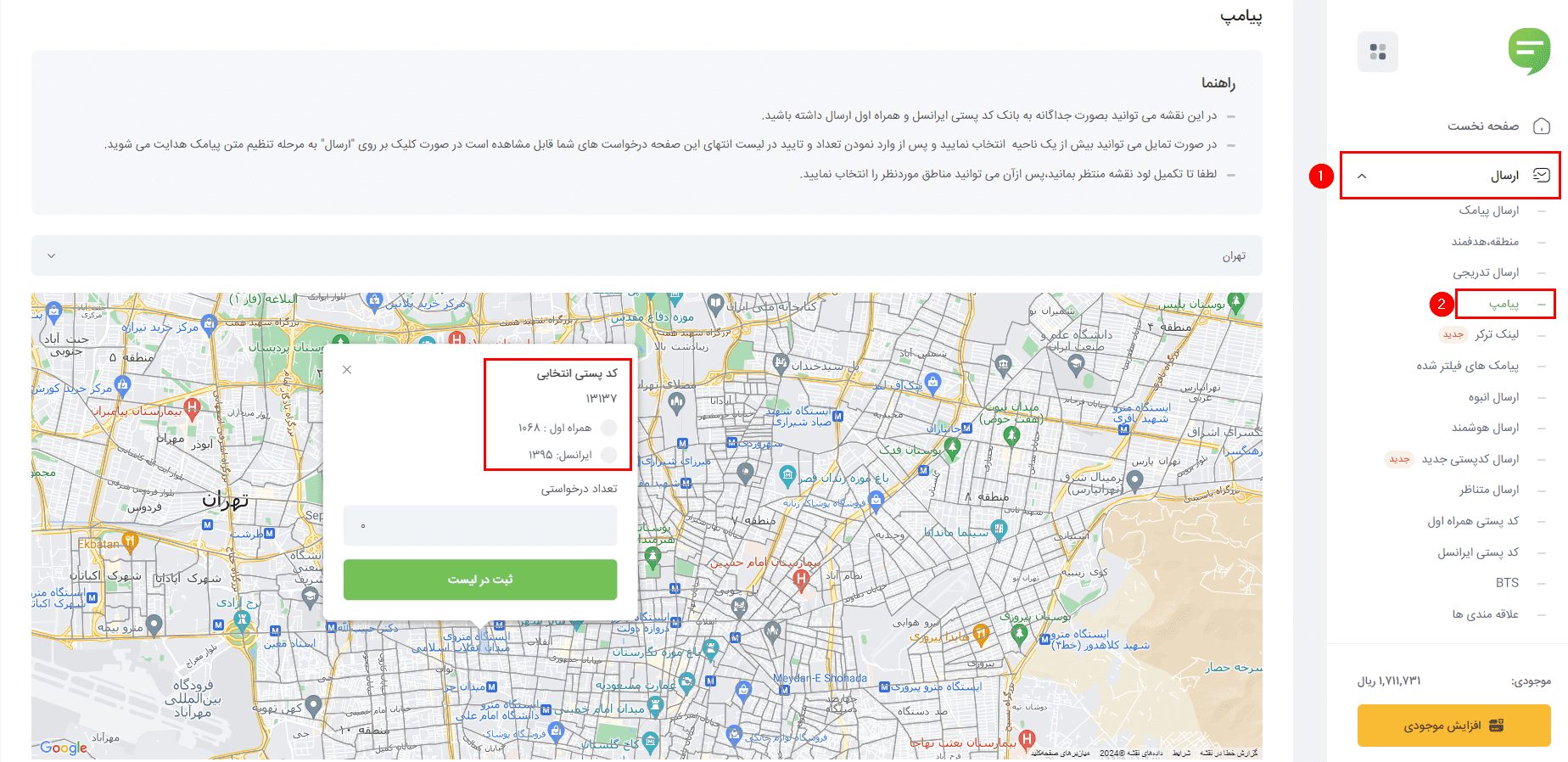Click ثبت در لیست green button
1568x762 pixels.
click(480, 580)
